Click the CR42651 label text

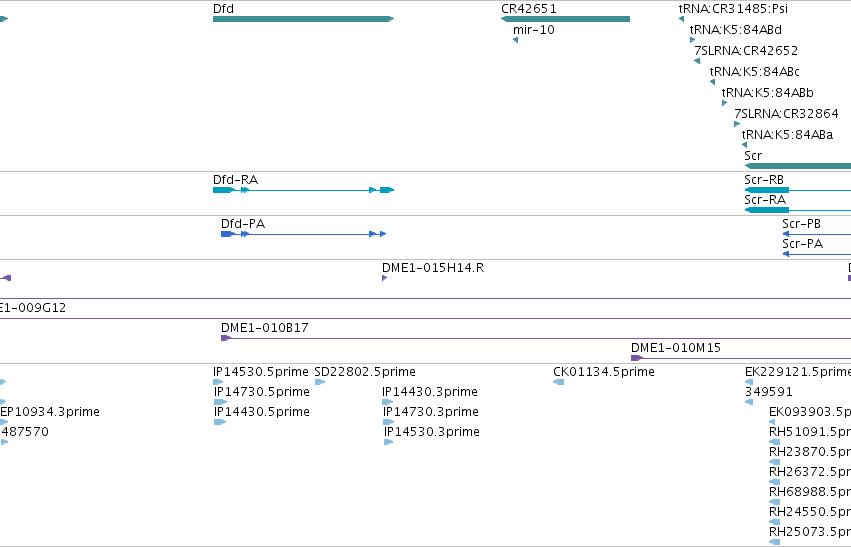(x=529, y=9)
